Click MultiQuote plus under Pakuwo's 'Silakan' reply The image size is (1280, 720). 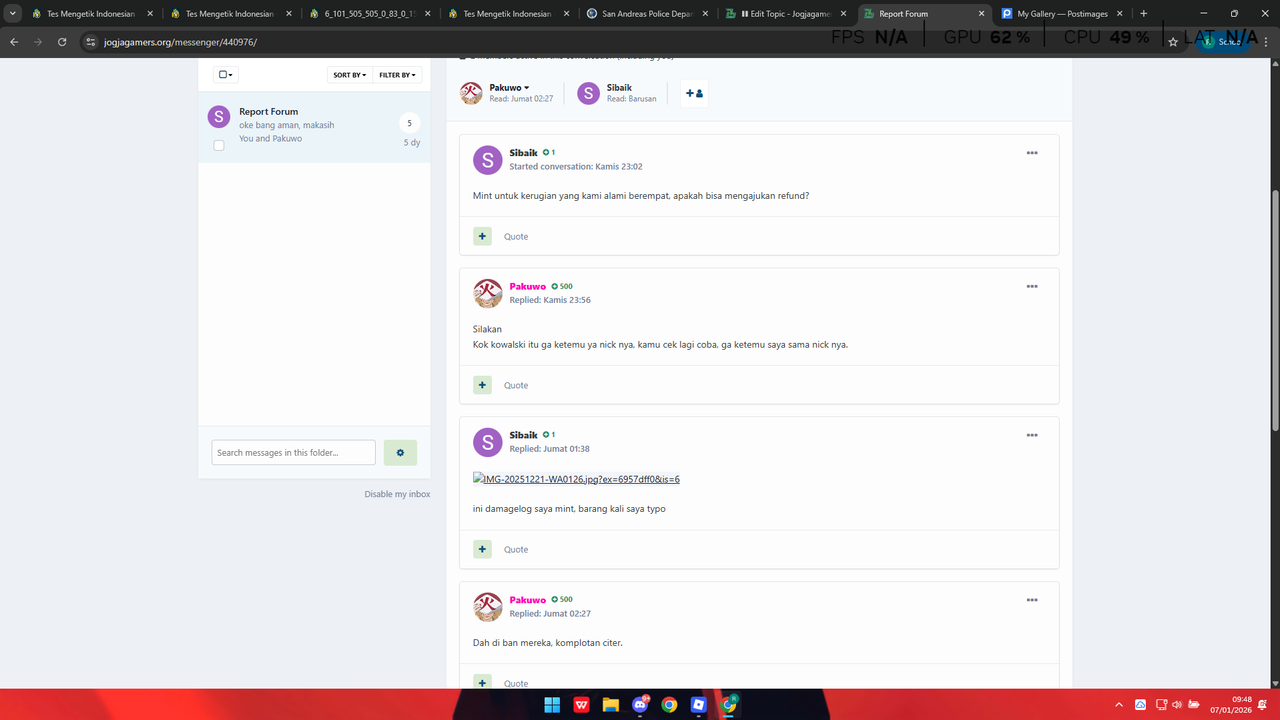click(x=482, y=385)
